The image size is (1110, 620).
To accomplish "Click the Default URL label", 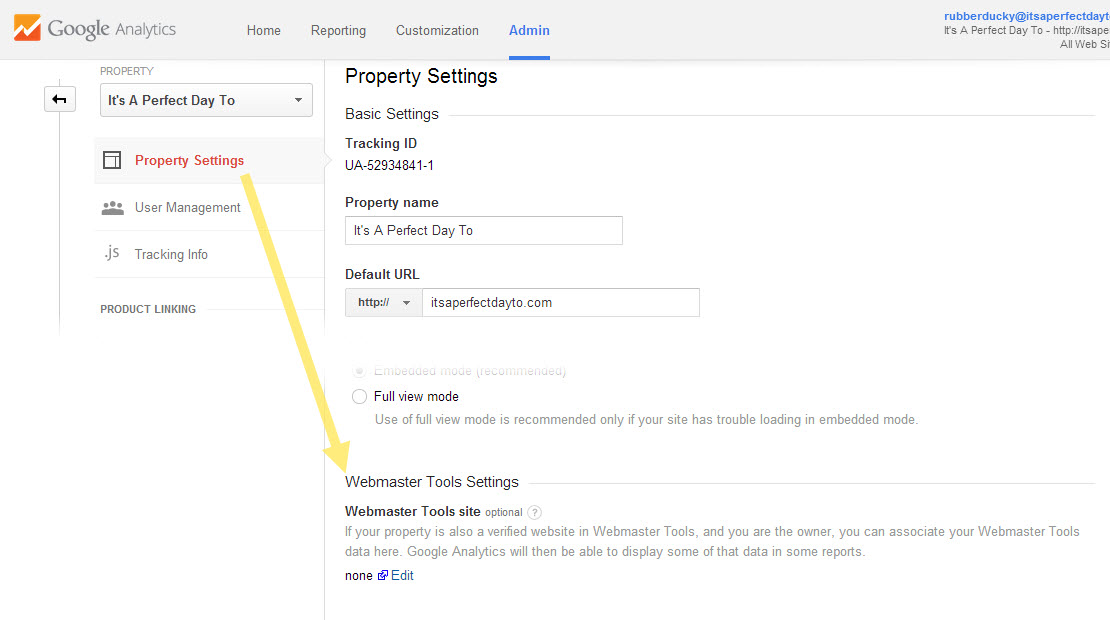I will [x=382, y=275].
